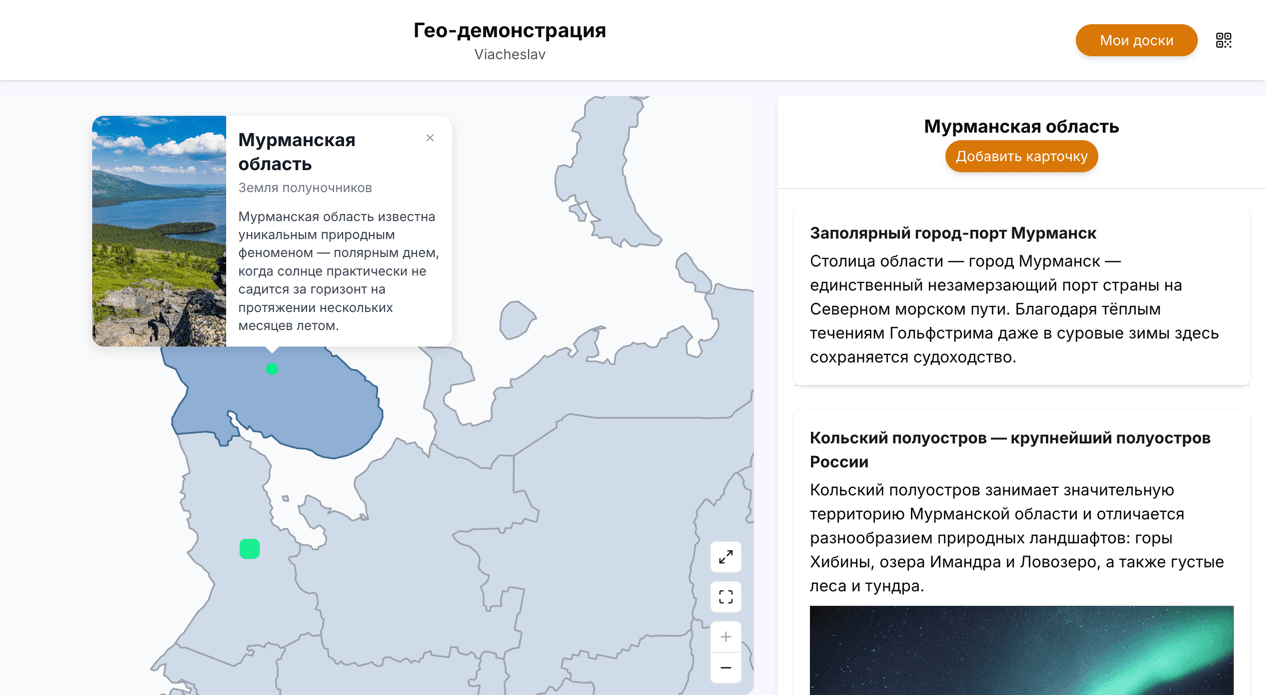Select the small round island in the sea
Image resolution: width=1266 pixels, height=695 pixels.
click(516, 320)
